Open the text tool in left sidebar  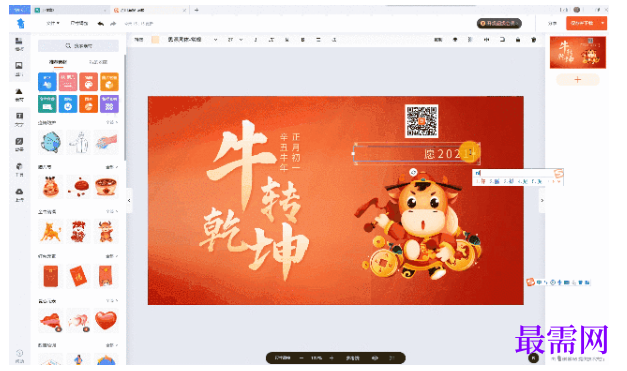(x=19, y=119)
